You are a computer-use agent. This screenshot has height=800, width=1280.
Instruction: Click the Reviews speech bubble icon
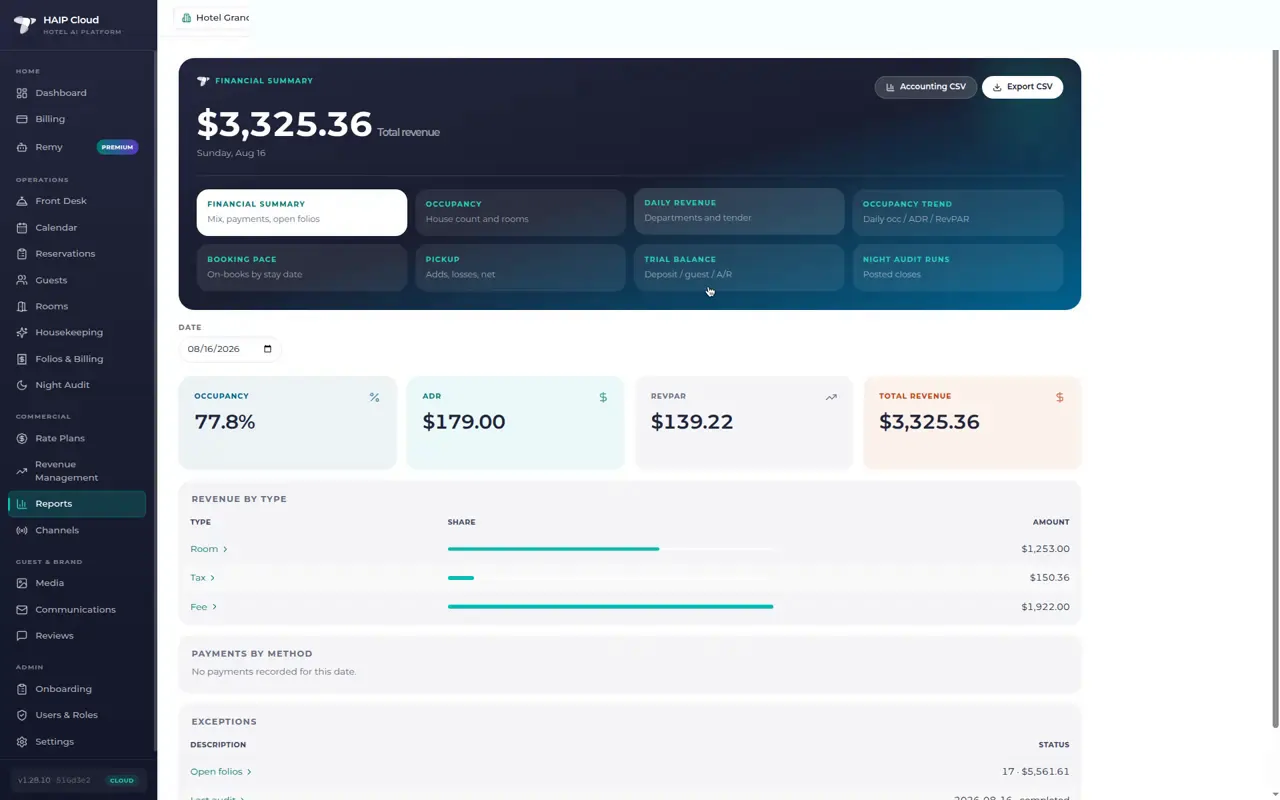[22, 635]
